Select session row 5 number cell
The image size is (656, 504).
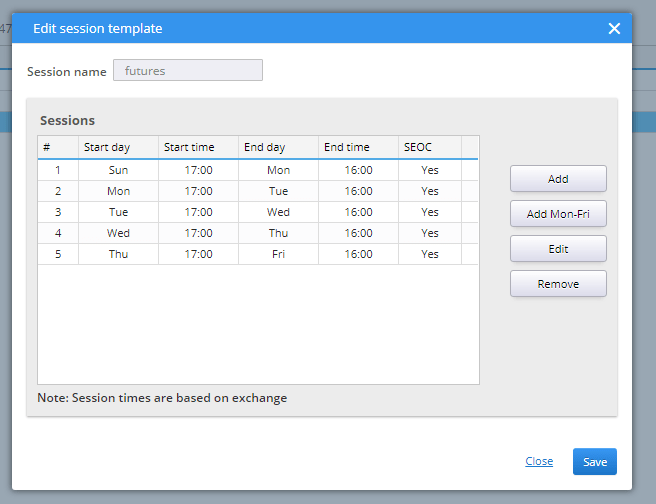pyautogui.click(x=58, y=254)
